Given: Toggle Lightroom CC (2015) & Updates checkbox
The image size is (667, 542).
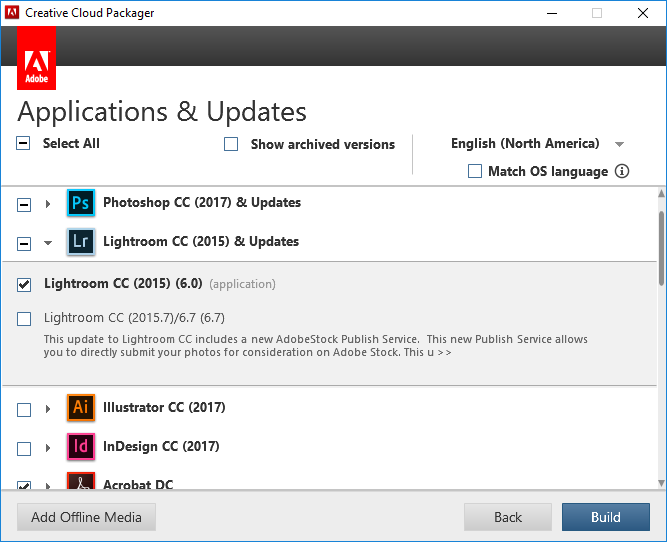Looking at the screenshot, I should pyautogui.click(x=24, y=244).
